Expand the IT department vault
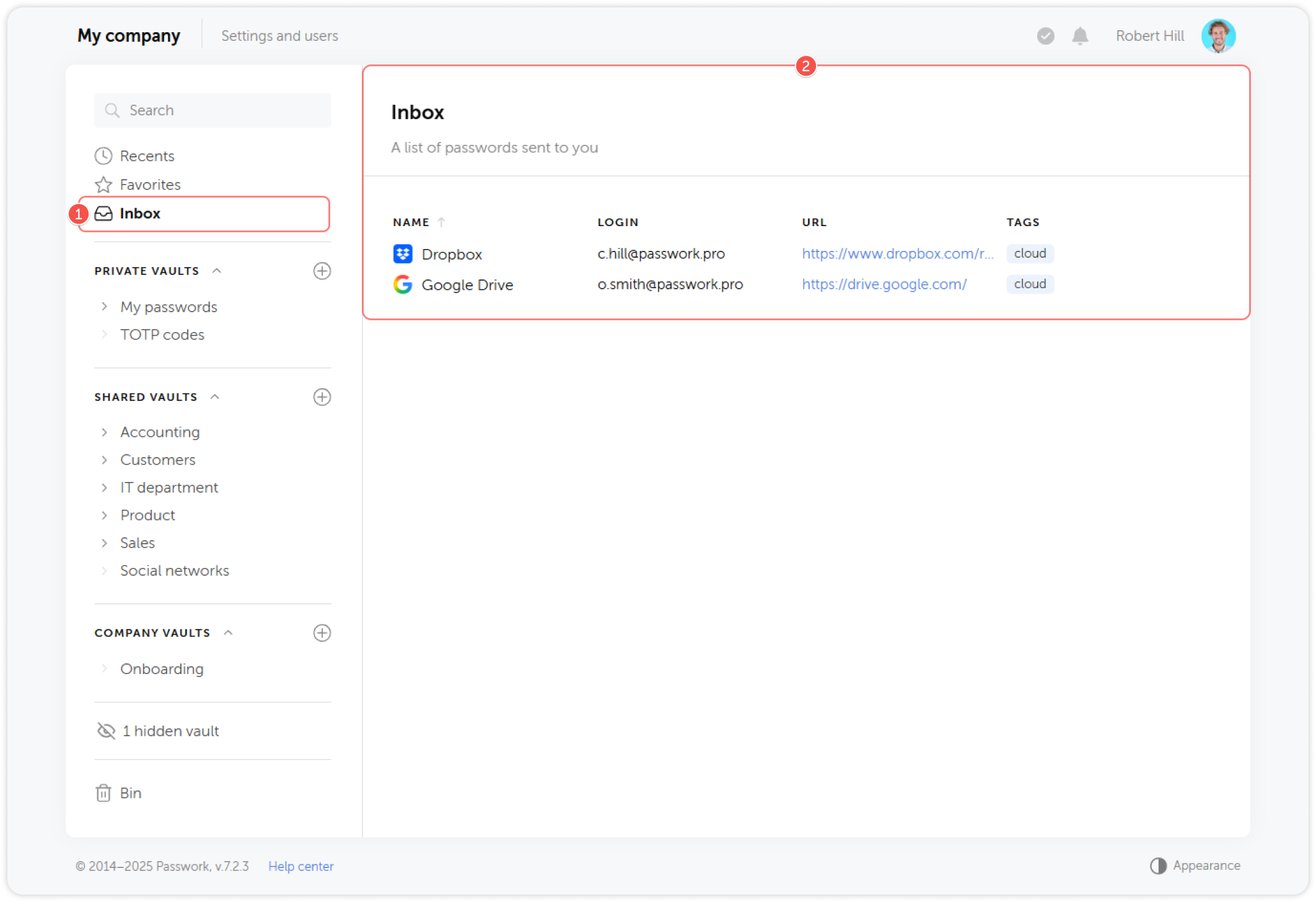Screen dimensions: 1316x902 (x=104, y=488)
